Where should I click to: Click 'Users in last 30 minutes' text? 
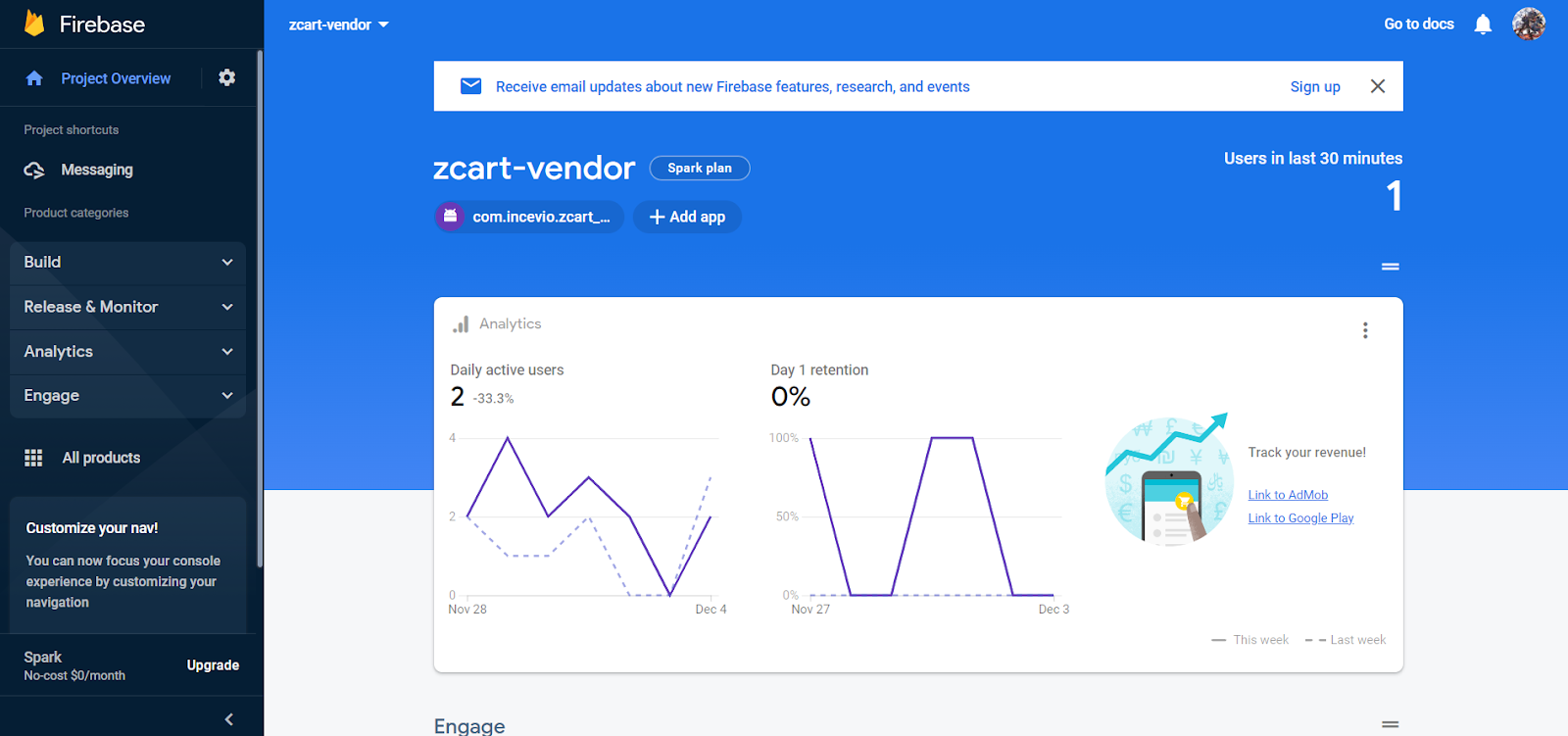tap(1313, 158)
